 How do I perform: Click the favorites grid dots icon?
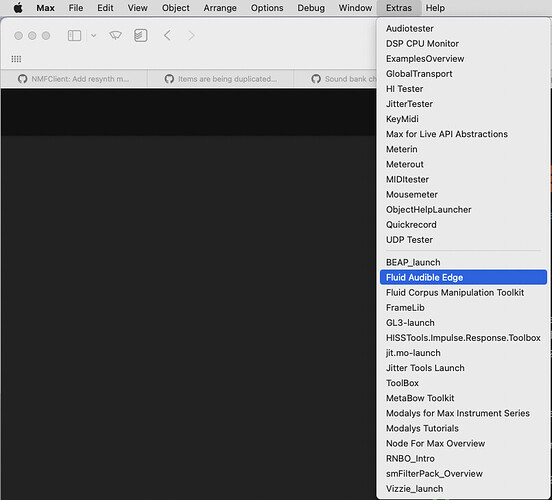[x=16, y=59]
